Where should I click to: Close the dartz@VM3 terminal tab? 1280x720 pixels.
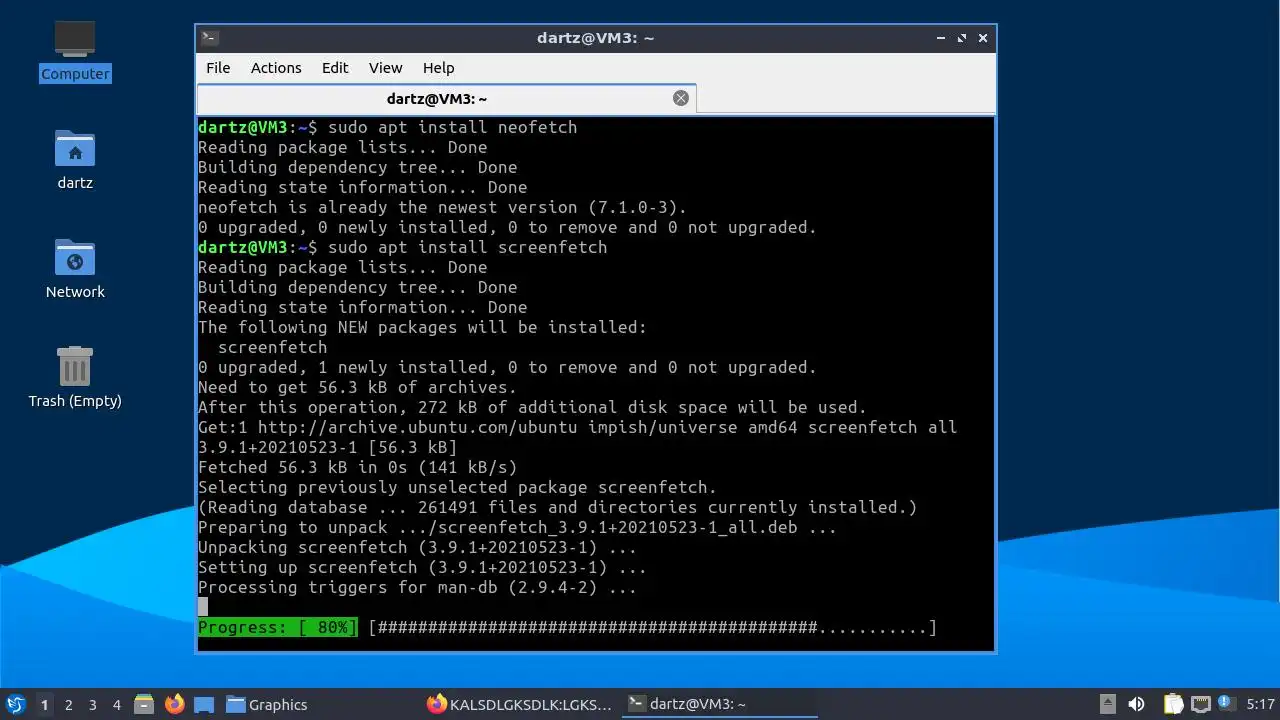681,98
